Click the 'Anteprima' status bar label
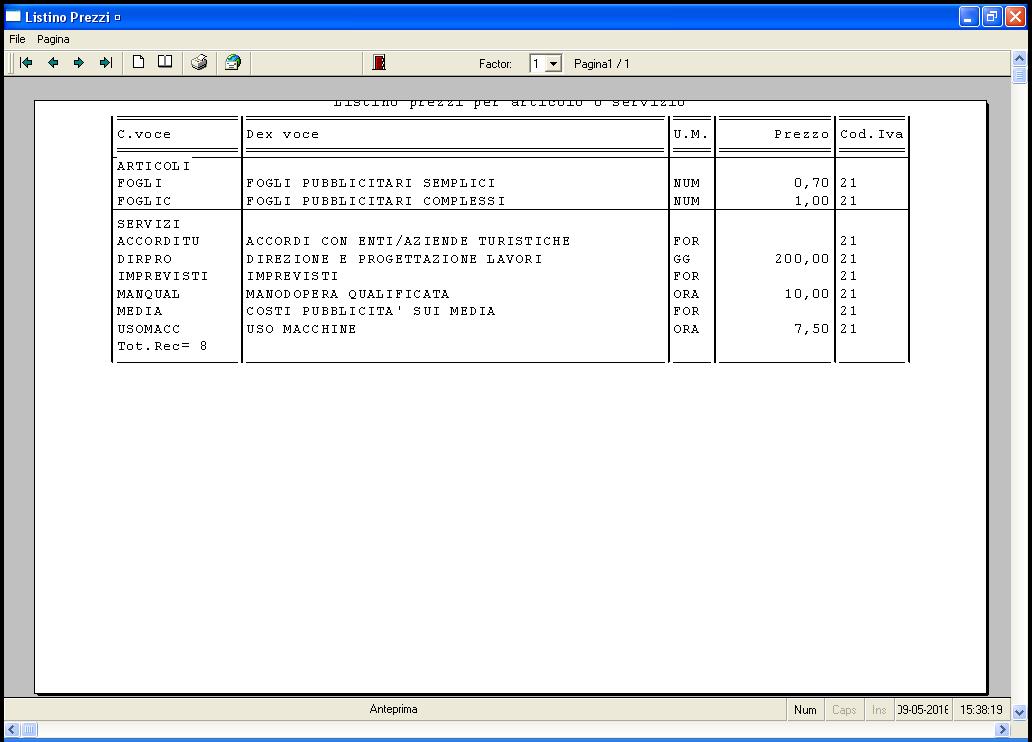The width and height of the screenshot is (1032, 742). point(394,709)
